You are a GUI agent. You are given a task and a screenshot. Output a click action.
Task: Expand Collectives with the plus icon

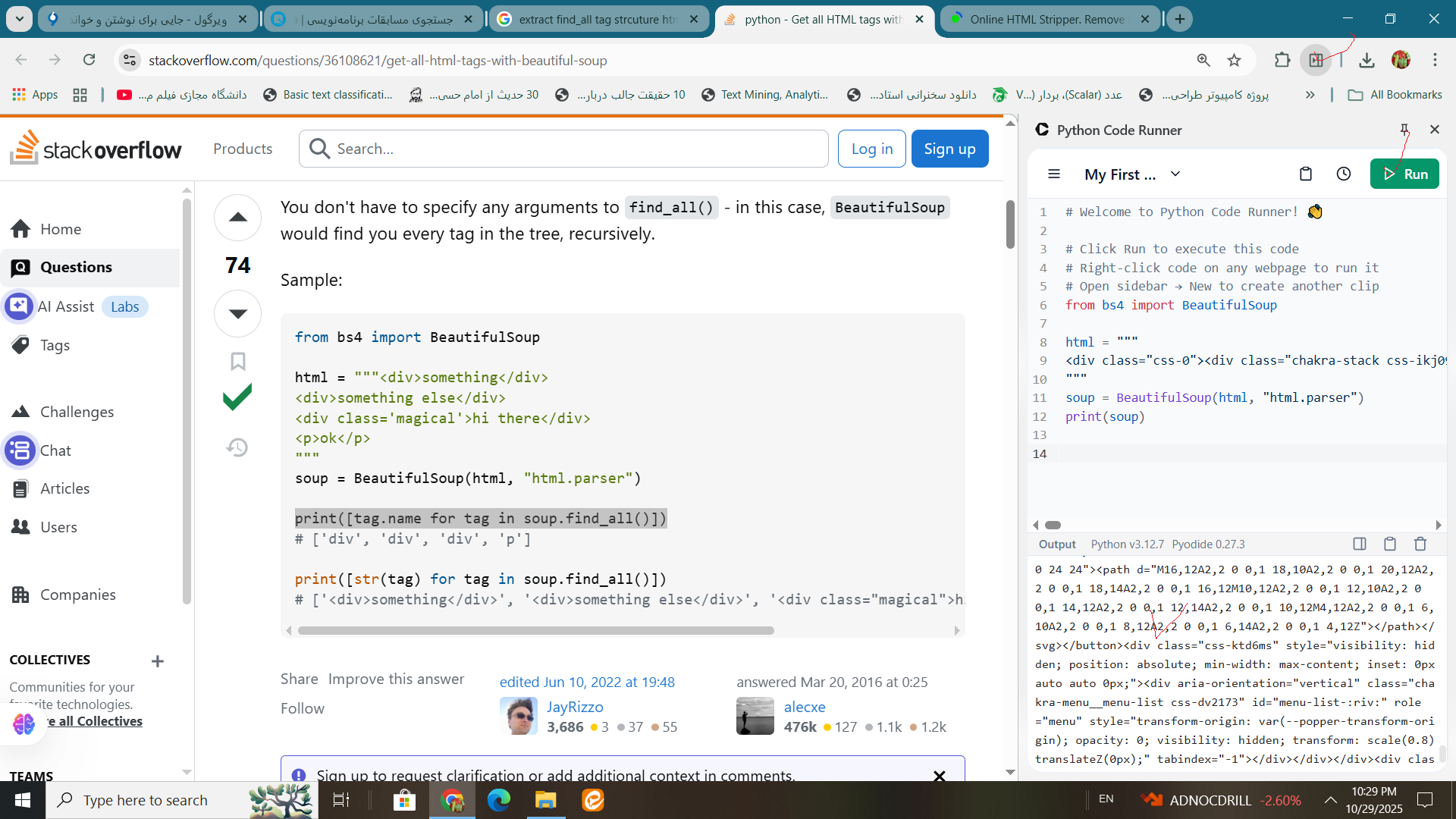(158, 661)
